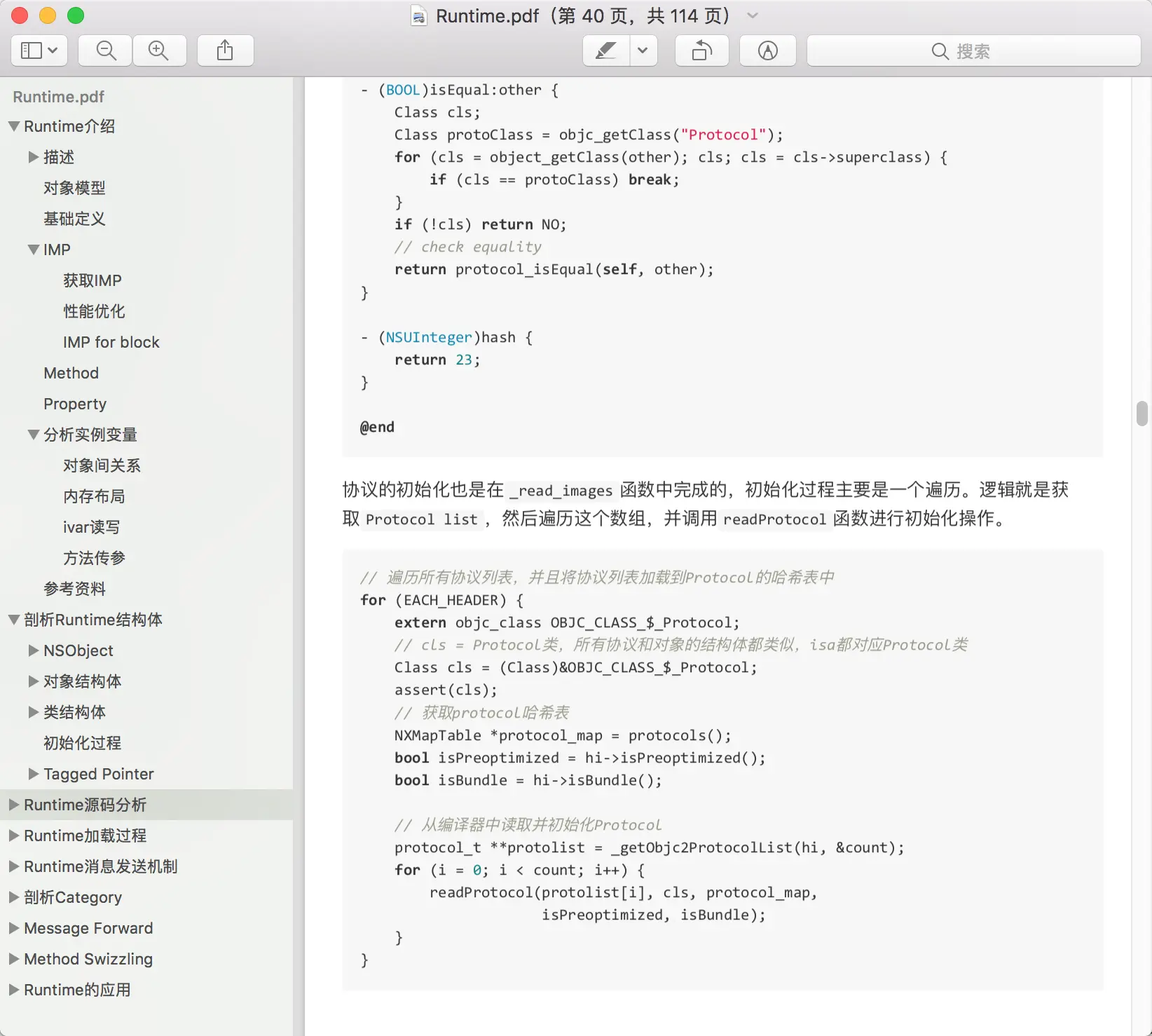The height and width of the screenshot is (1036, 1152).
Task: Go to 初始化过程 in the outline
Action: tap(82, 743)
